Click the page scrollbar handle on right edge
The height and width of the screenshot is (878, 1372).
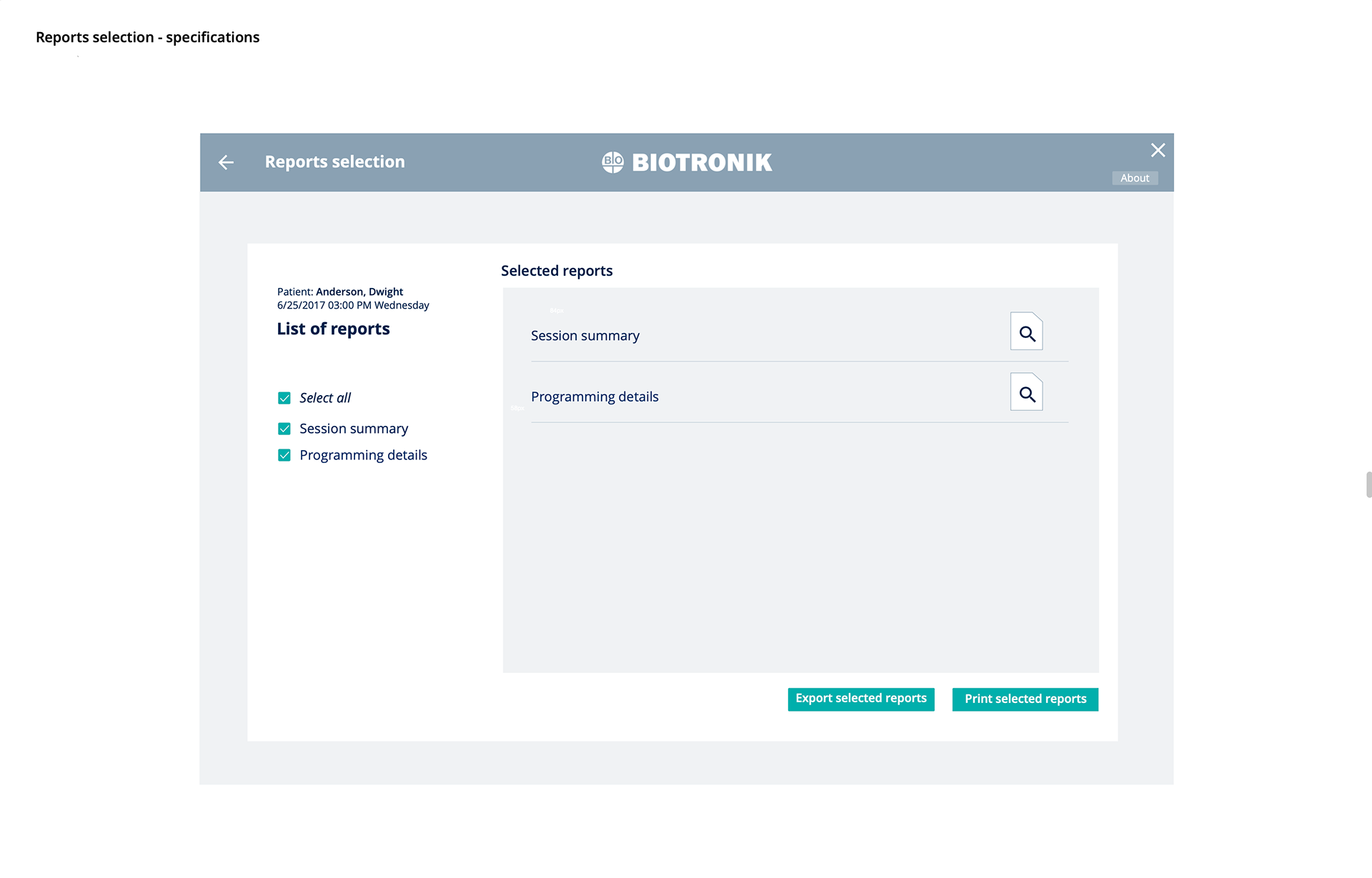(1368, 484)
